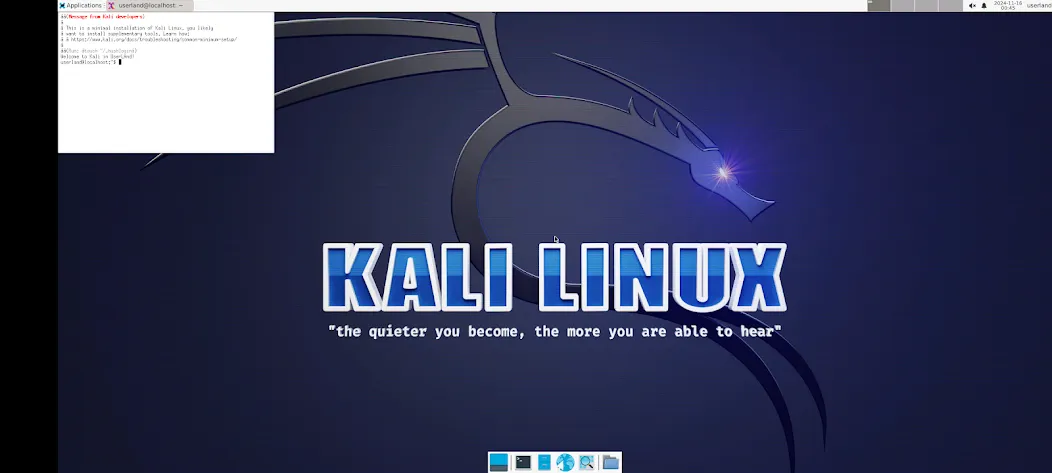This screenshot has height=473, width=1052.
Task: Click the date and time clock
Action: coord(1008,5)
